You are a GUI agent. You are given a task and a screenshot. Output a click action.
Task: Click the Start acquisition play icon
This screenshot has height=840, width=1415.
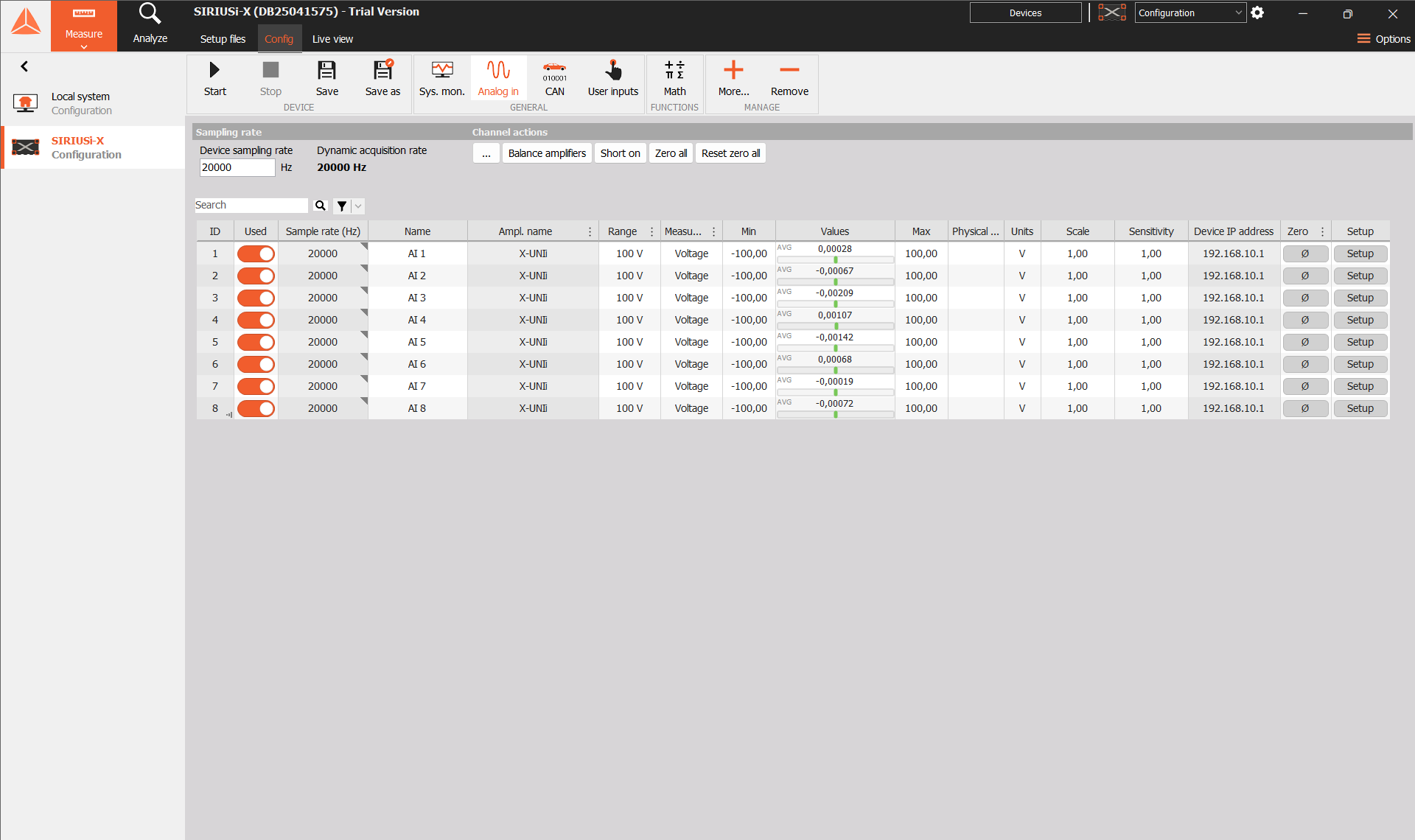214,70
